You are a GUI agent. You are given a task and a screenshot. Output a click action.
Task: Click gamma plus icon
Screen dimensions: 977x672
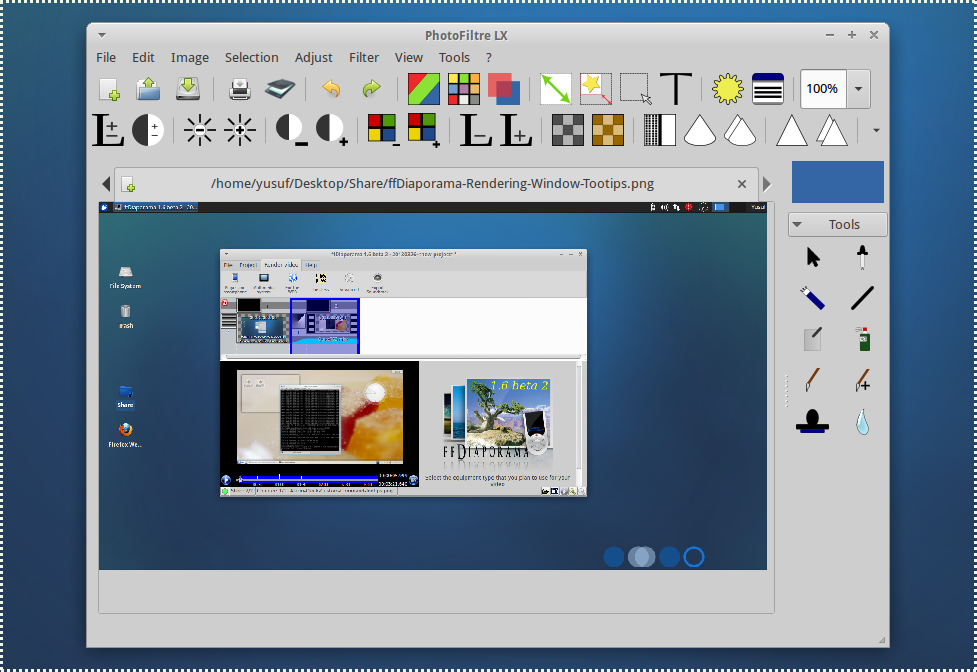pyautogui.click(x=515, y=130)
